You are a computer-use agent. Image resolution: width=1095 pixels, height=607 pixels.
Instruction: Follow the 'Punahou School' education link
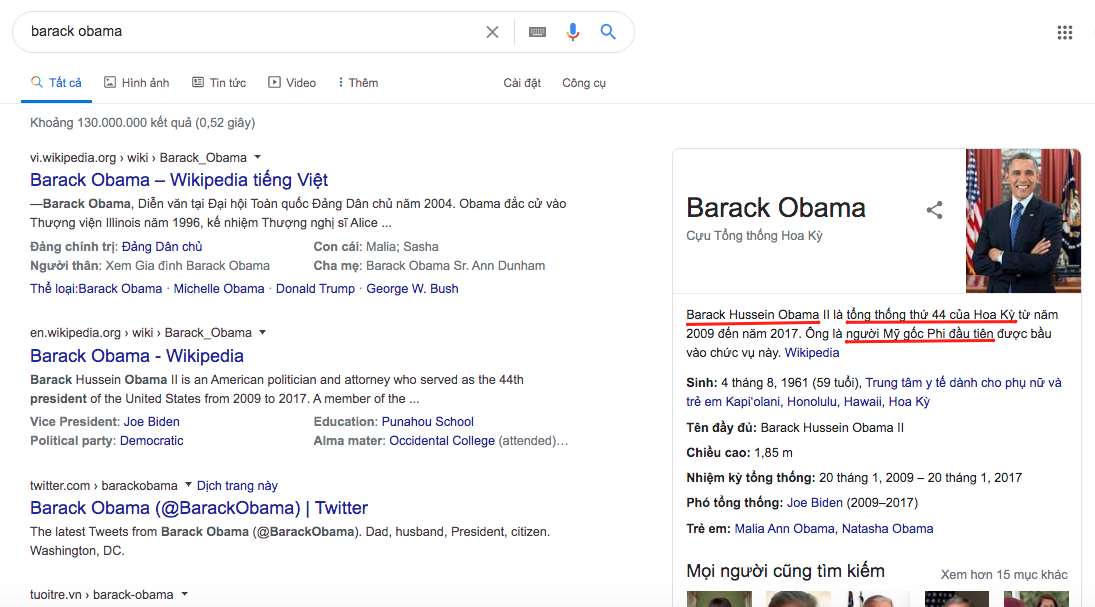pos(427,422)
